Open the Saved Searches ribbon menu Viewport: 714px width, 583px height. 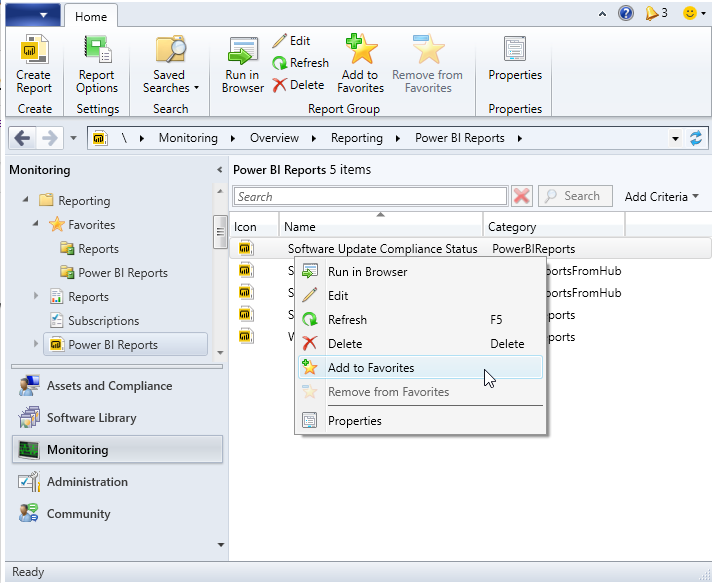(170, 64)
